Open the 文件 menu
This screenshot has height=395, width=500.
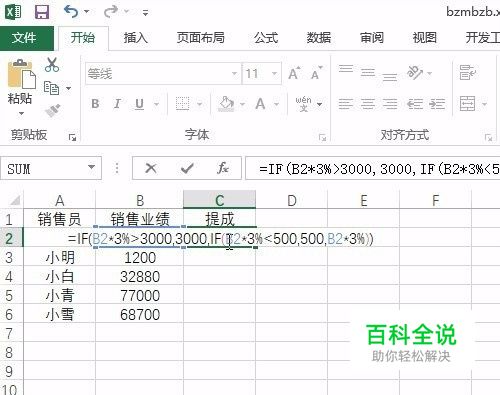[27, 38]
